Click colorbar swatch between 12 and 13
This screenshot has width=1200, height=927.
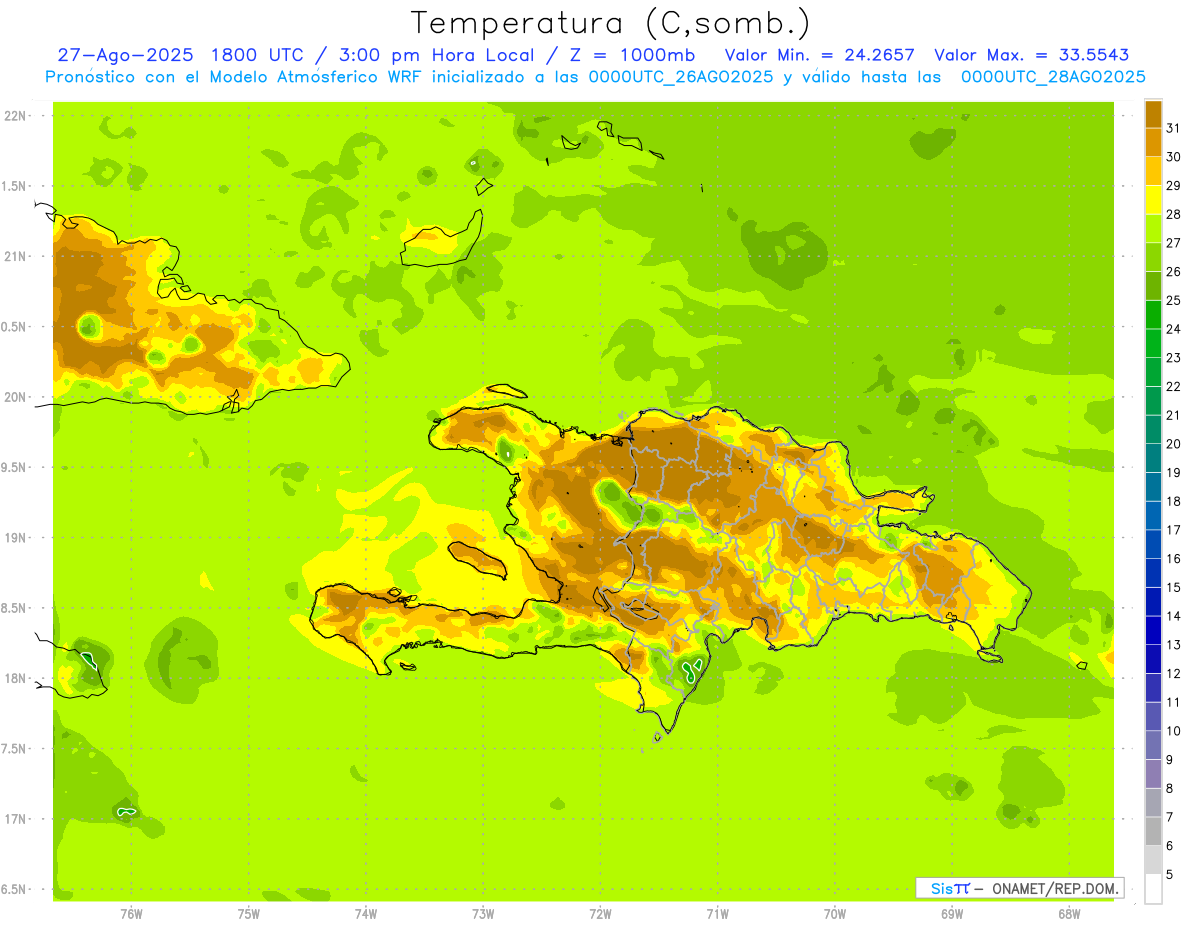pos(1153,659)
